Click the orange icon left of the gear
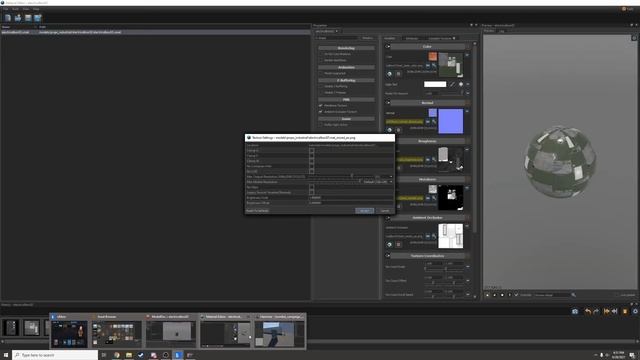Image resolution: width=640 pixels, height=360 pixels. coord(625,311)
